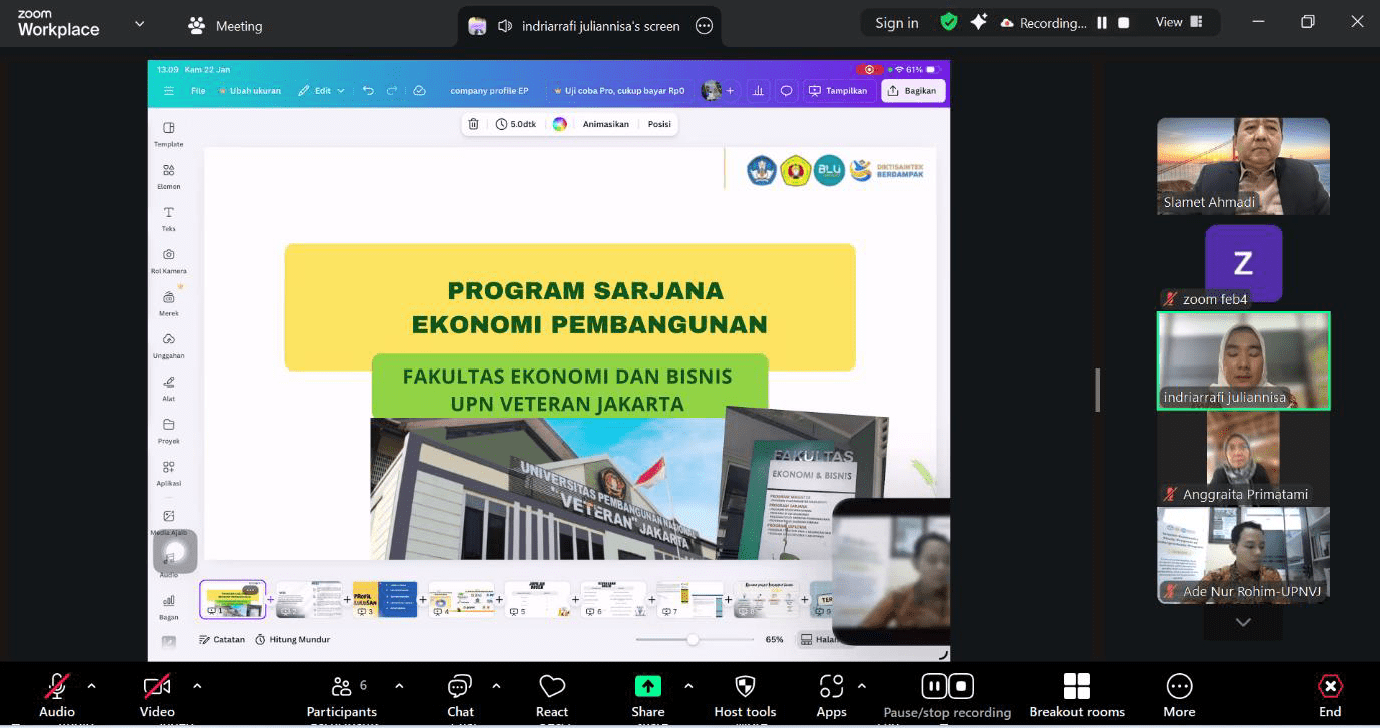This screenshot has height=728, width=1380.
Task: Select Slamet Ahmadi's video thumbnail
Action: click(1243, 166)
